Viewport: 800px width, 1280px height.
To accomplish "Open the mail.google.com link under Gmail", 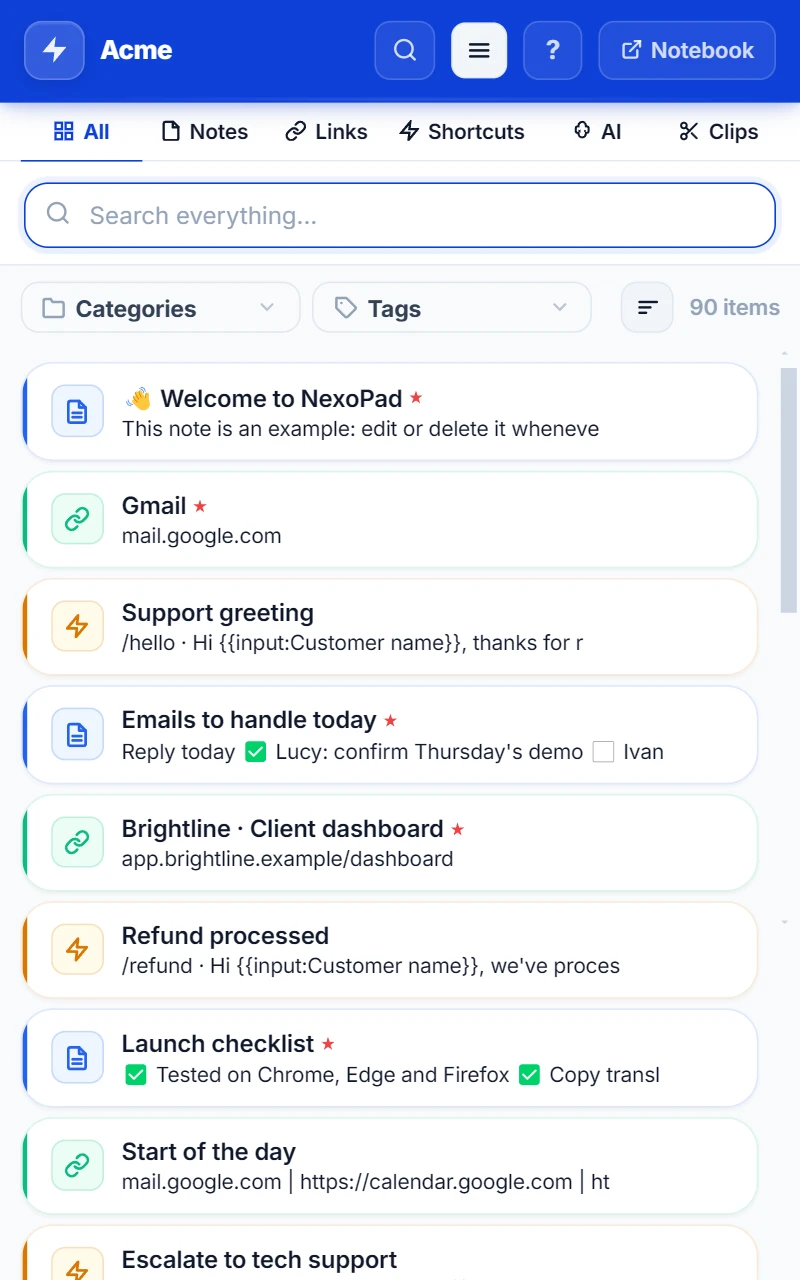I will tap(202, 536).
